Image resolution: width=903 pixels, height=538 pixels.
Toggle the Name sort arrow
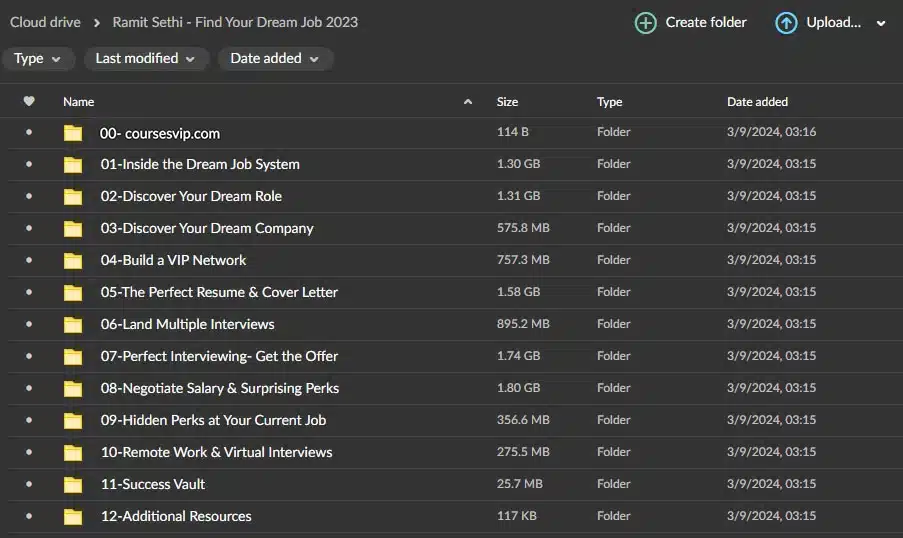click(468, 102)
